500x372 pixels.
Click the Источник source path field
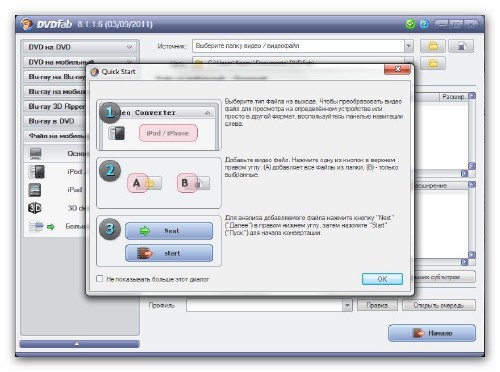pos(298,46)
